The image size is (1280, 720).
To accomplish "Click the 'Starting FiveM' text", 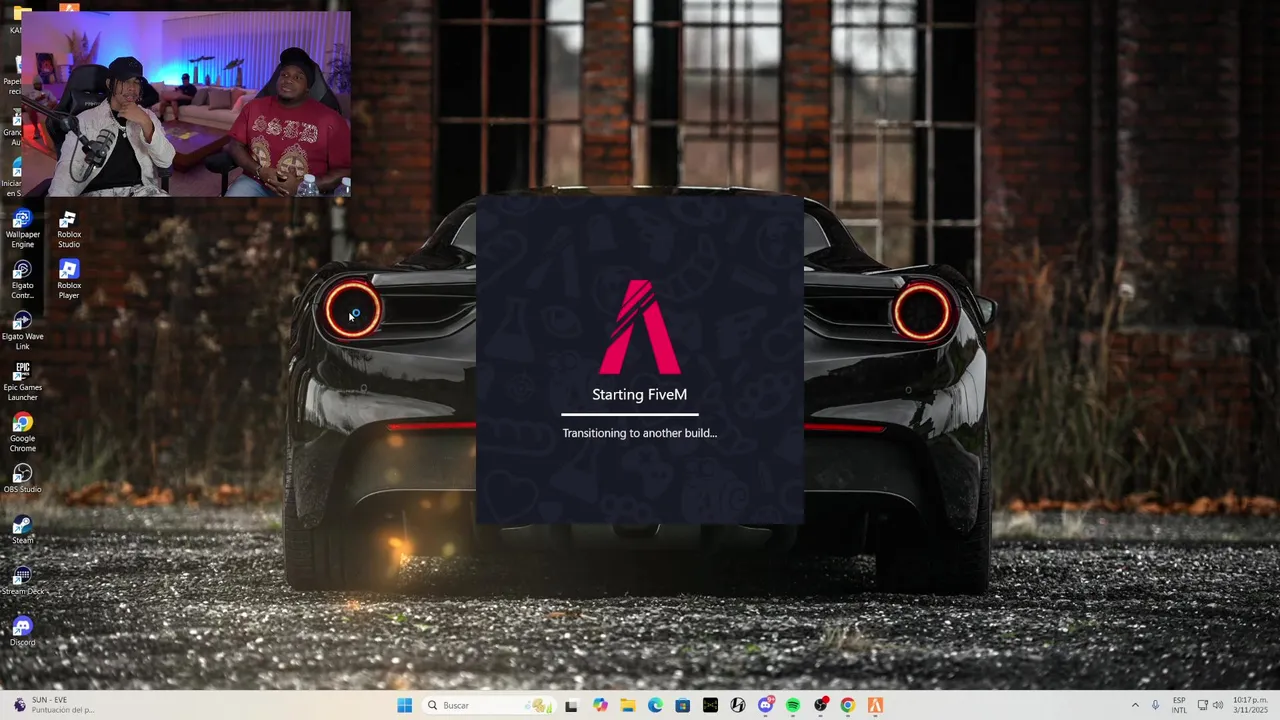I will click(640, 394).
